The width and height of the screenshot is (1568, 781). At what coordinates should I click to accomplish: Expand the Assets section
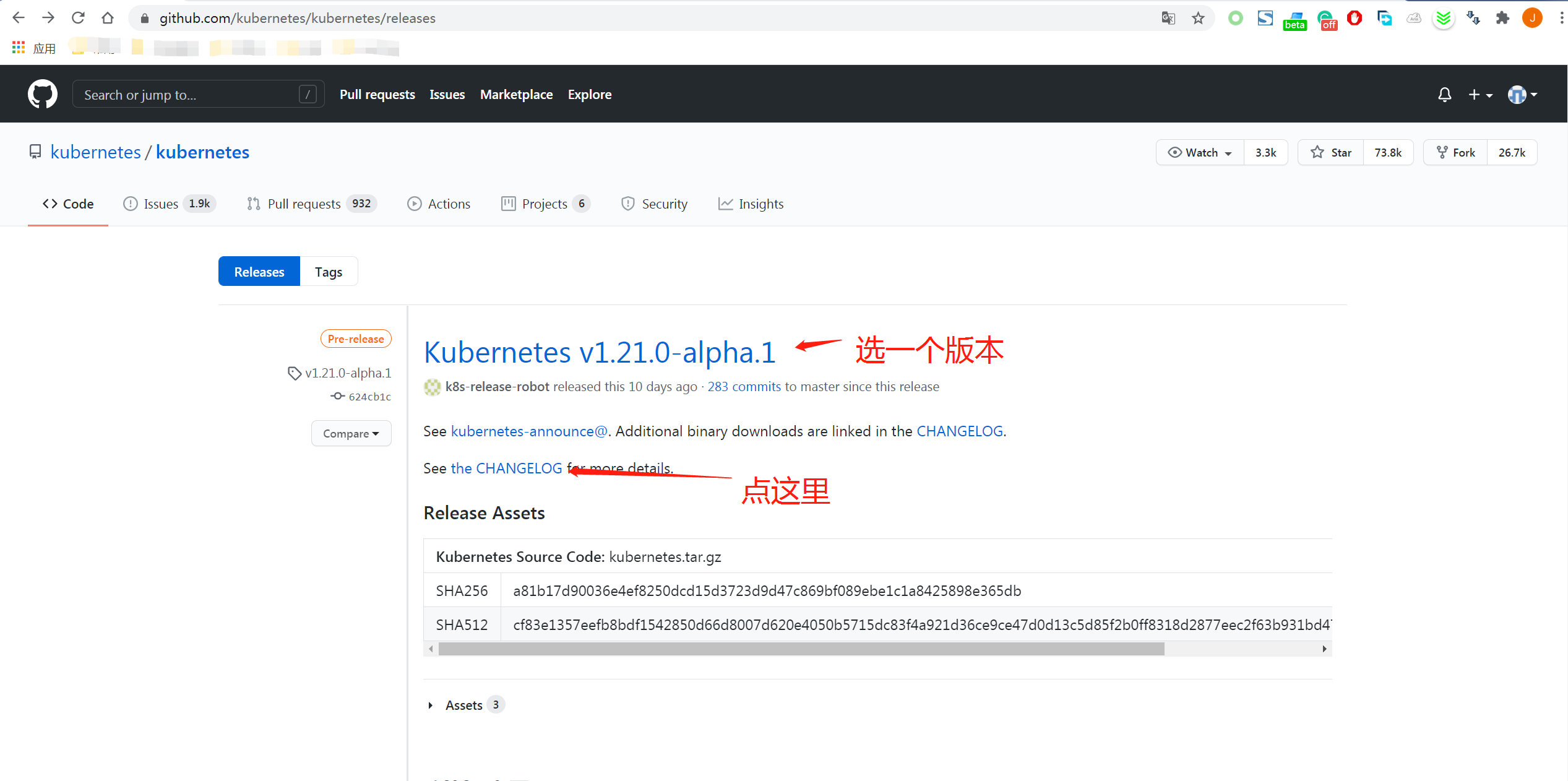(463, 705)
